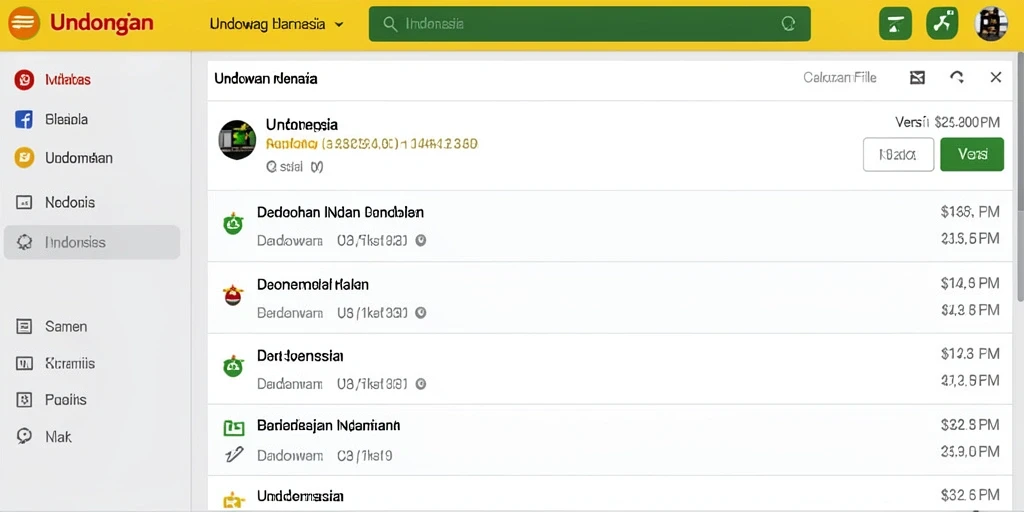The image size is (1024, 512).
Task: Click the green square icon beside Barledeajan
Action: 234,428
